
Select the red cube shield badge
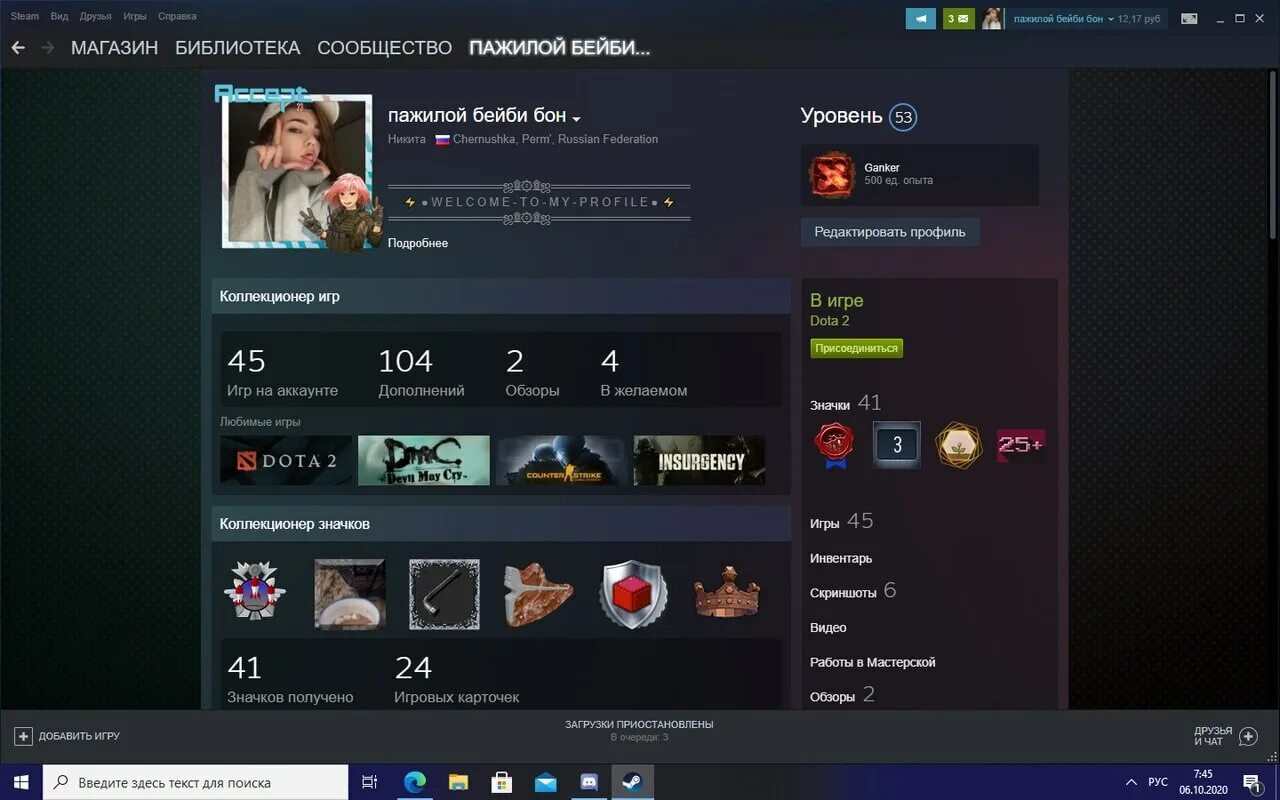coord(633,594)
